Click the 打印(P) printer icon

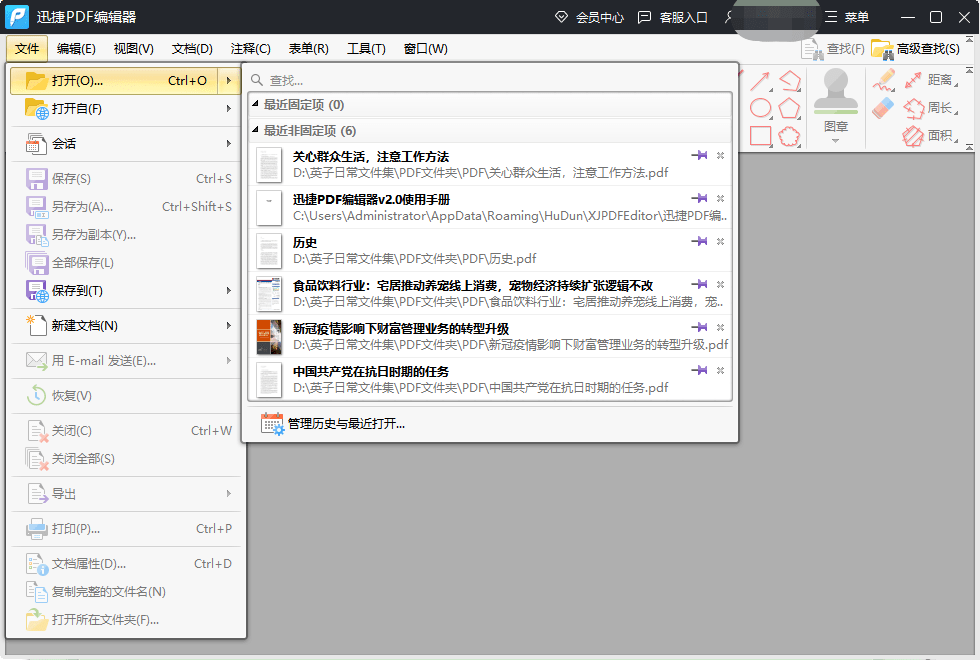pos(36,529)
